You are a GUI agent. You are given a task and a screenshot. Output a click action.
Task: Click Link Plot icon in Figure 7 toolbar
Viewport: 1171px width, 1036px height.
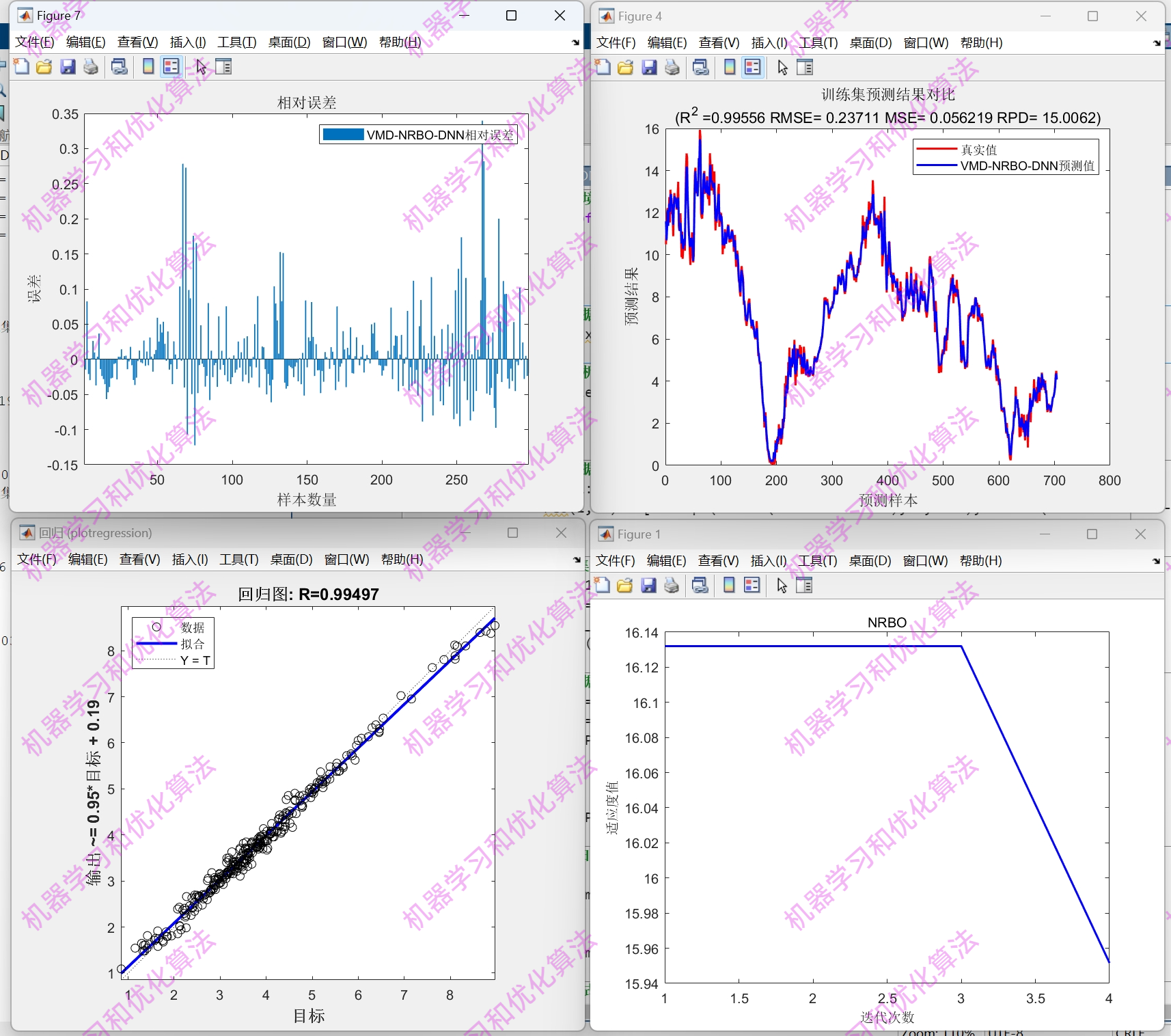coord(120,66)
